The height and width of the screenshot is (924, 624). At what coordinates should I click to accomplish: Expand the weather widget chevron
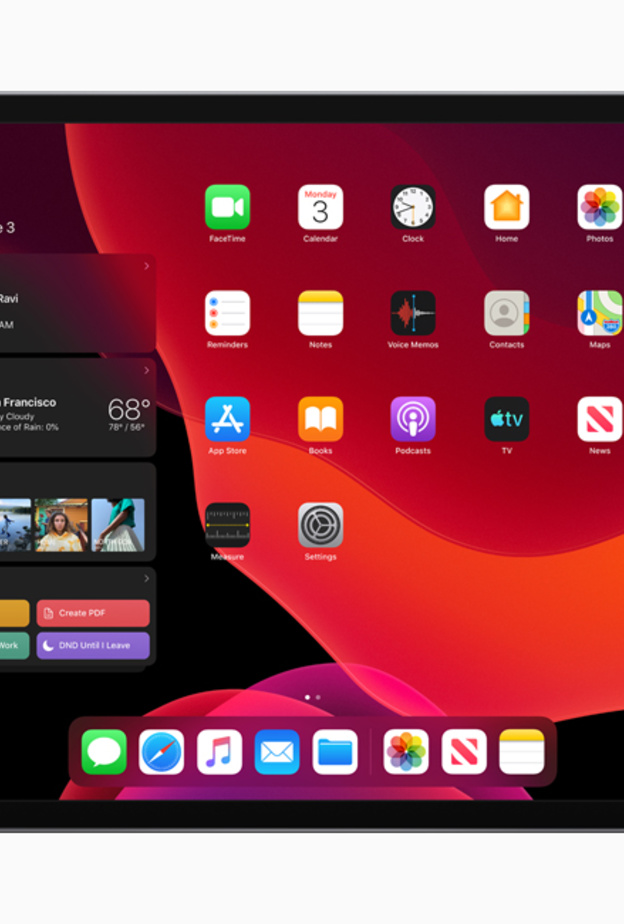pos(146,370)
